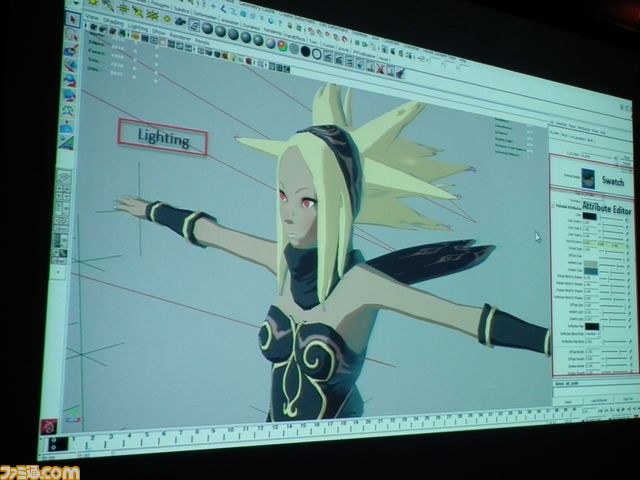This screenshot has width=640, height=480.
Task: Click the Select button below Attribute Editor
Action: [x=568, y=402]
